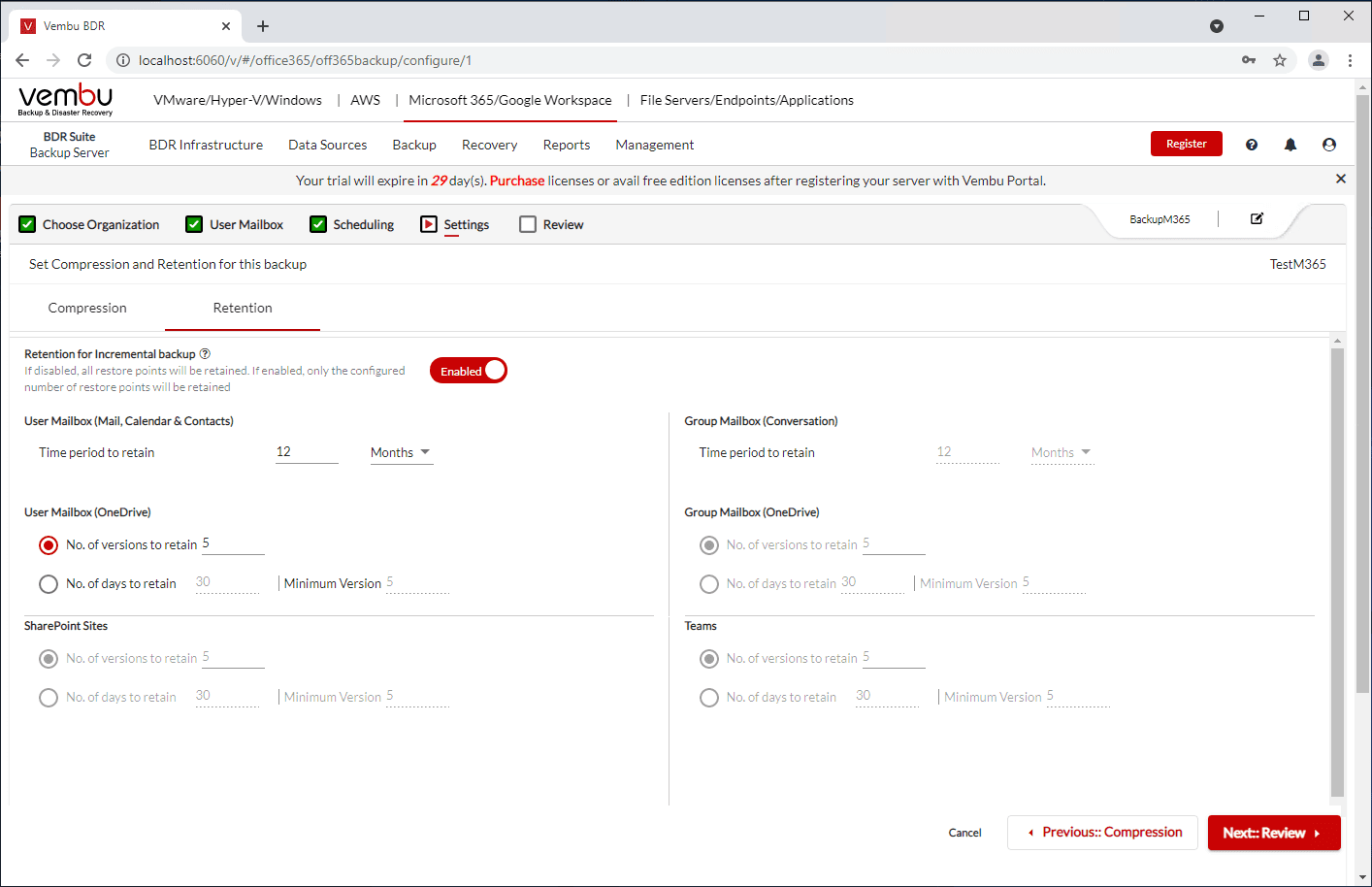This screenshot has height=887, width=1372.
Task: Click the Vembu logo
Action: point(65,99)
